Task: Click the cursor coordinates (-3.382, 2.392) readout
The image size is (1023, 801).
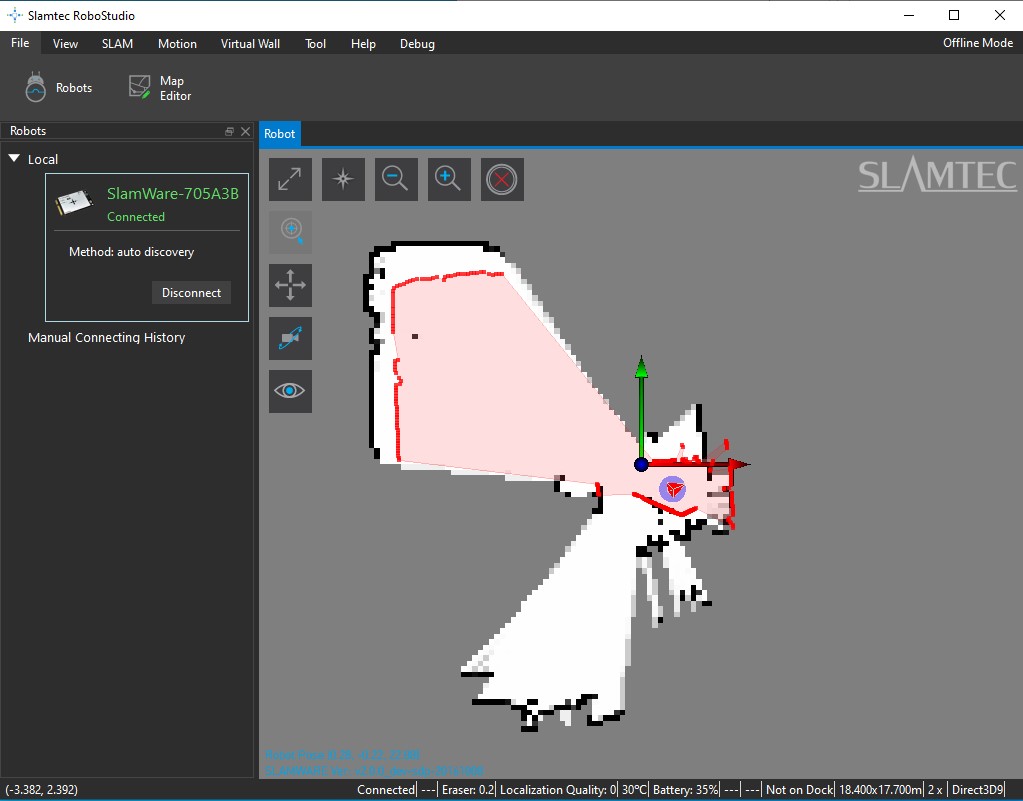Action: [42, 789]
